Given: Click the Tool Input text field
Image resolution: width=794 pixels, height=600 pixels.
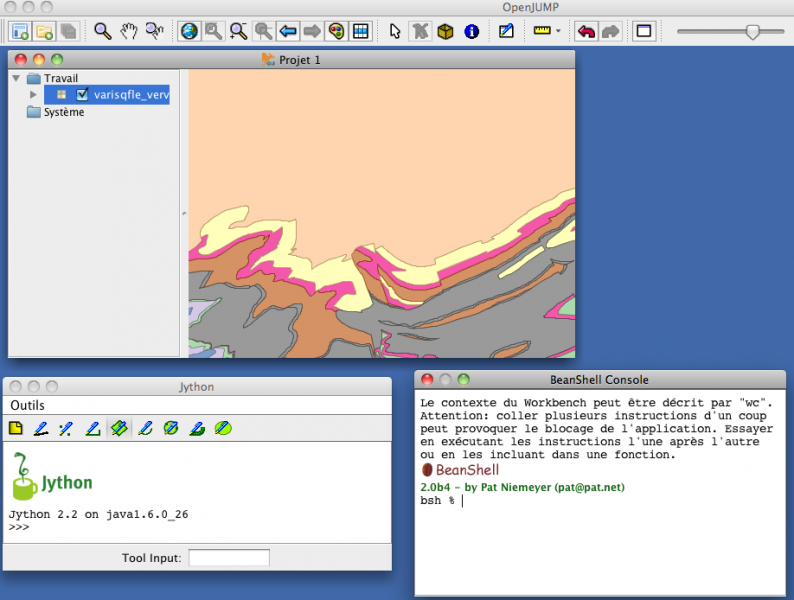Looking at the screenshot, I should pyautogui.click(x=228, y=557).
